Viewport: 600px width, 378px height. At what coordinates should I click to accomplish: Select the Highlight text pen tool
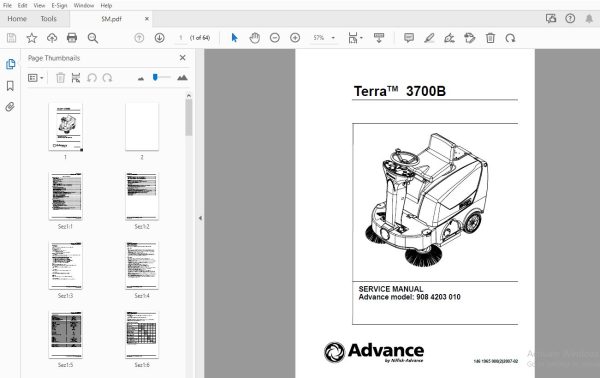pos(429,38)
